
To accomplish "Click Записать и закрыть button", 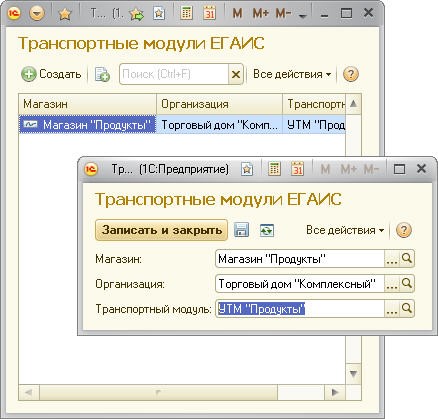I will [x=162, y=230].
